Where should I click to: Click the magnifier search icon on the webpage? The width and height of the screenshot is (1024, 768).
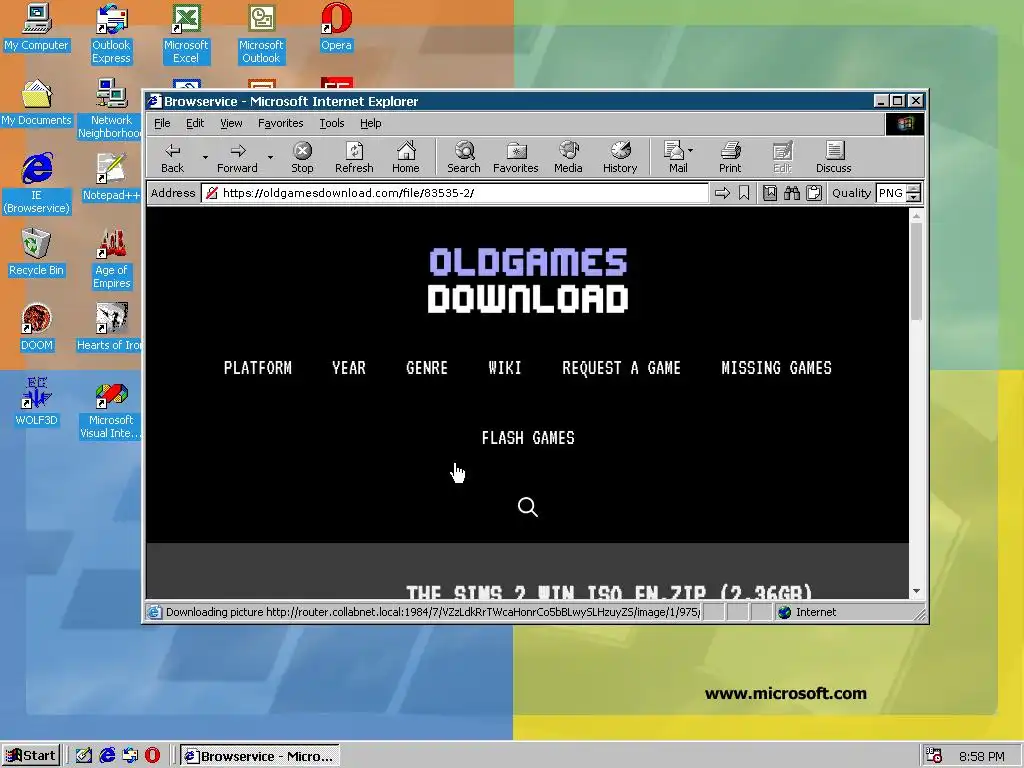[x=528, y=507]
